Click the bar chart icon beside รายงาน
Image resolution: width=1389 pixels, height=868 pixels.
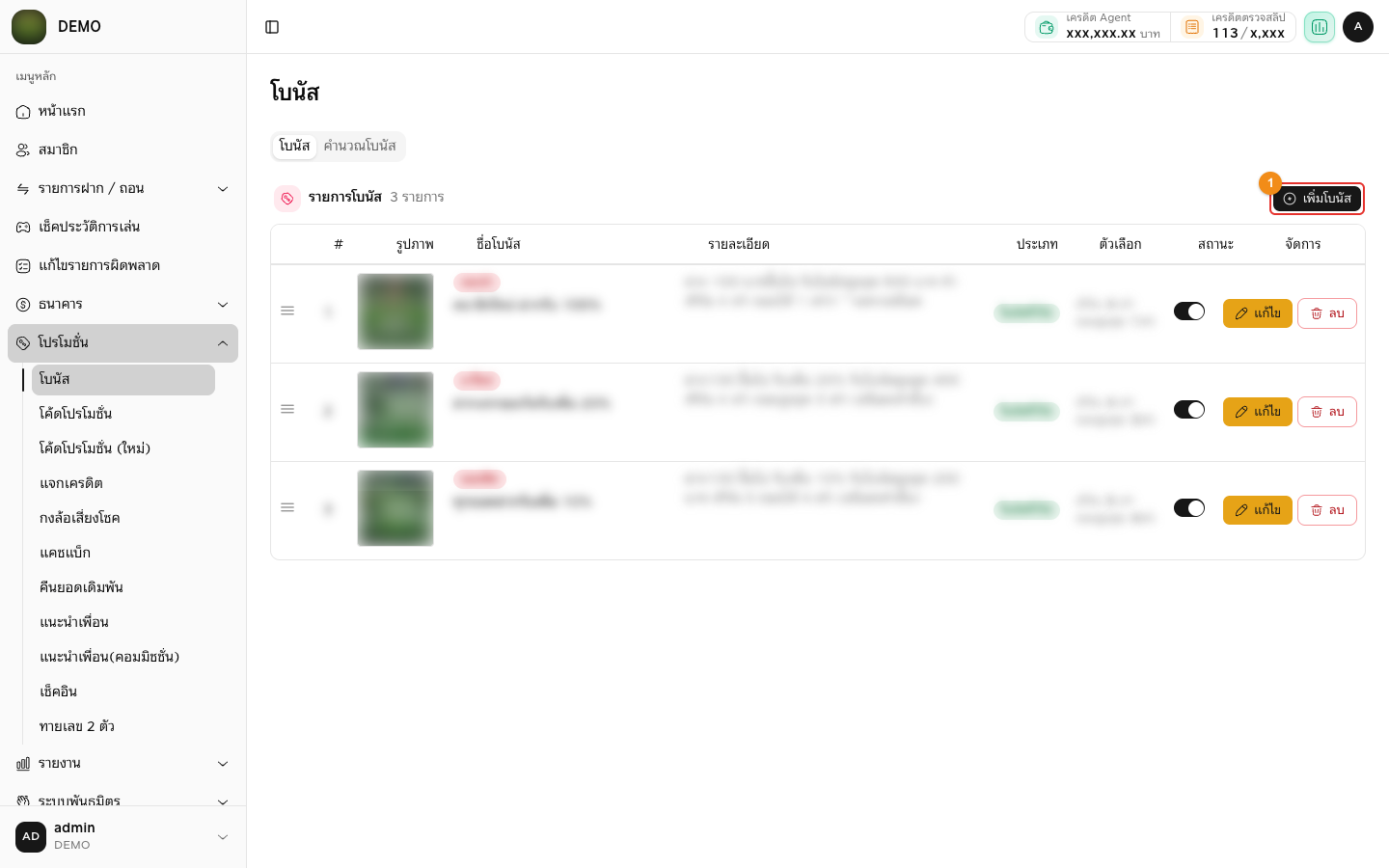click(x=23, y=764)
